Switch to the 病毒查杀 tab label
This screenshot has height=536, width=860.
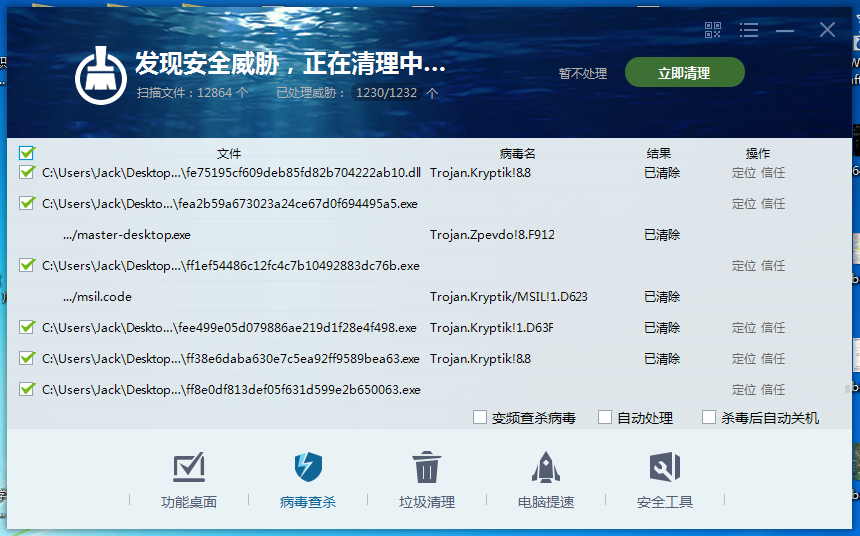308,502
